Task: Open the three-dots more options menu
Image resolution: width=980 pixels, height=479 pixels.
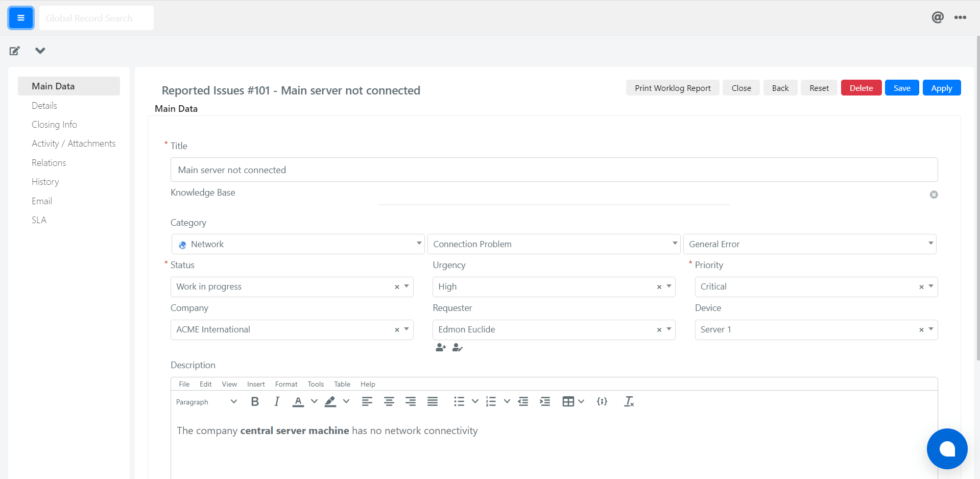Action: click(x=961, y=18)
